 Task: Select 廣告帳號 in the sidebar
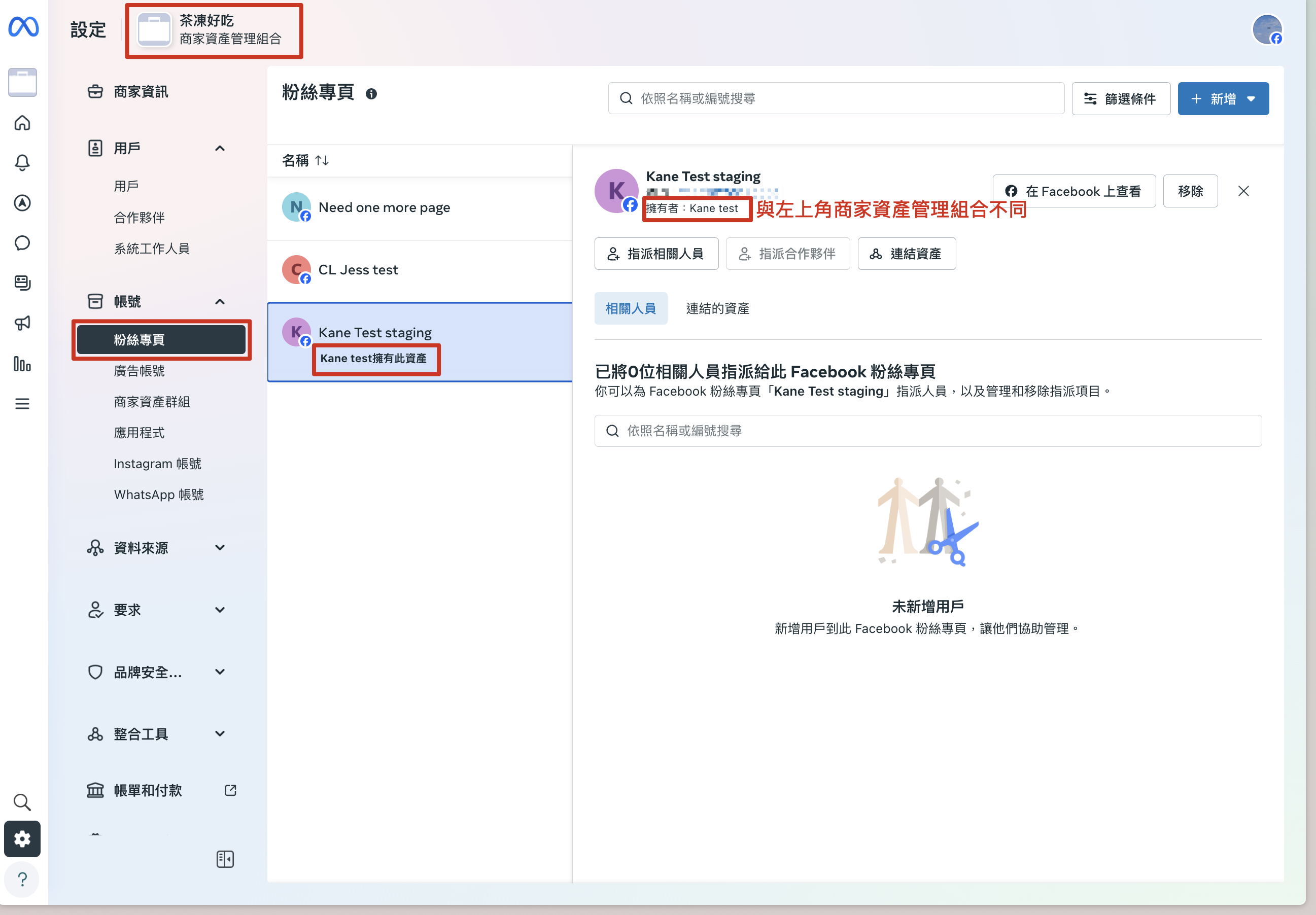[x=140, y=371]
